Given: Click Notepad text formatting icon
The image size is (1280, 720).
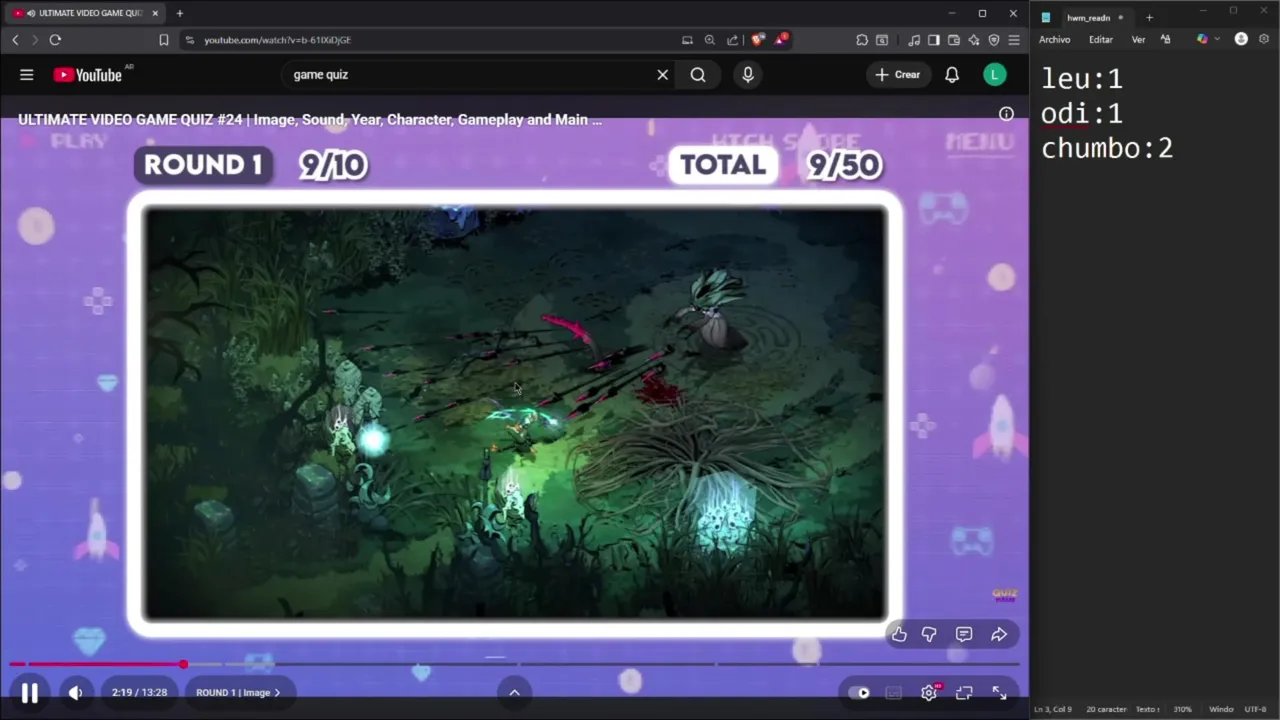Looking at the screenshot, I should tap(1165, 40).
